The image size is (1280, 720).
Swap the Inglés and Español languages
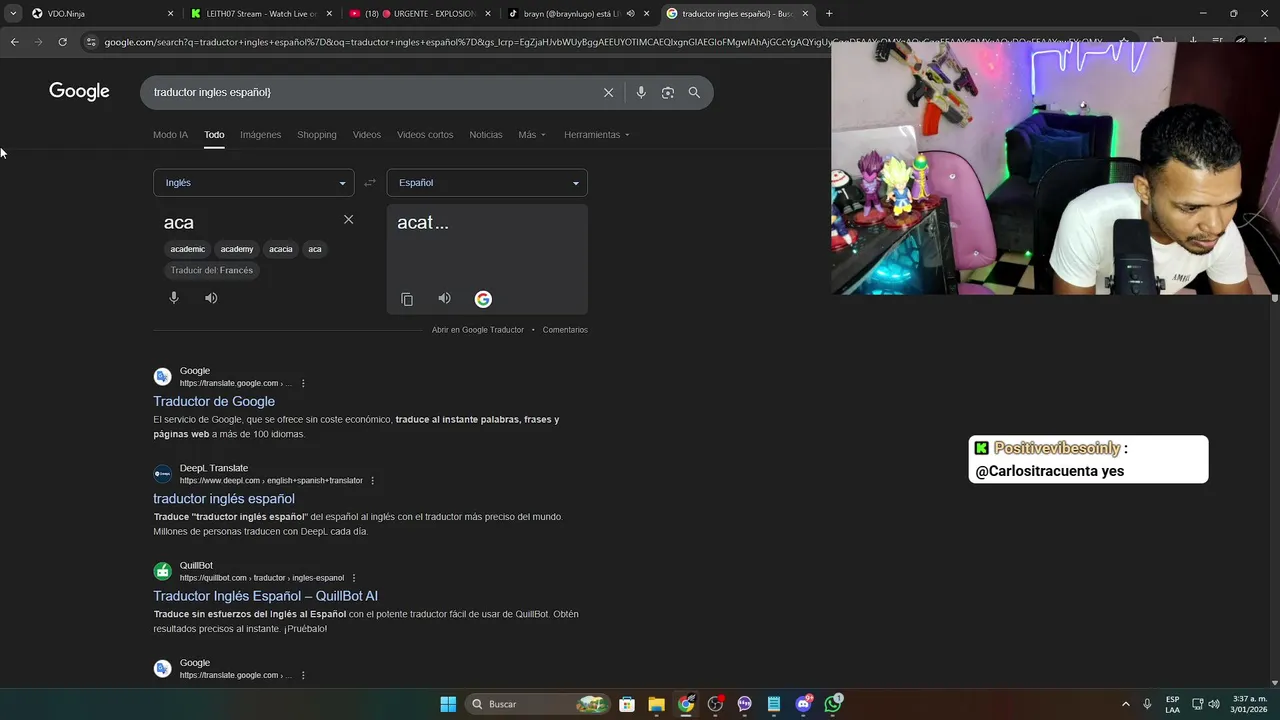[370, 183]
